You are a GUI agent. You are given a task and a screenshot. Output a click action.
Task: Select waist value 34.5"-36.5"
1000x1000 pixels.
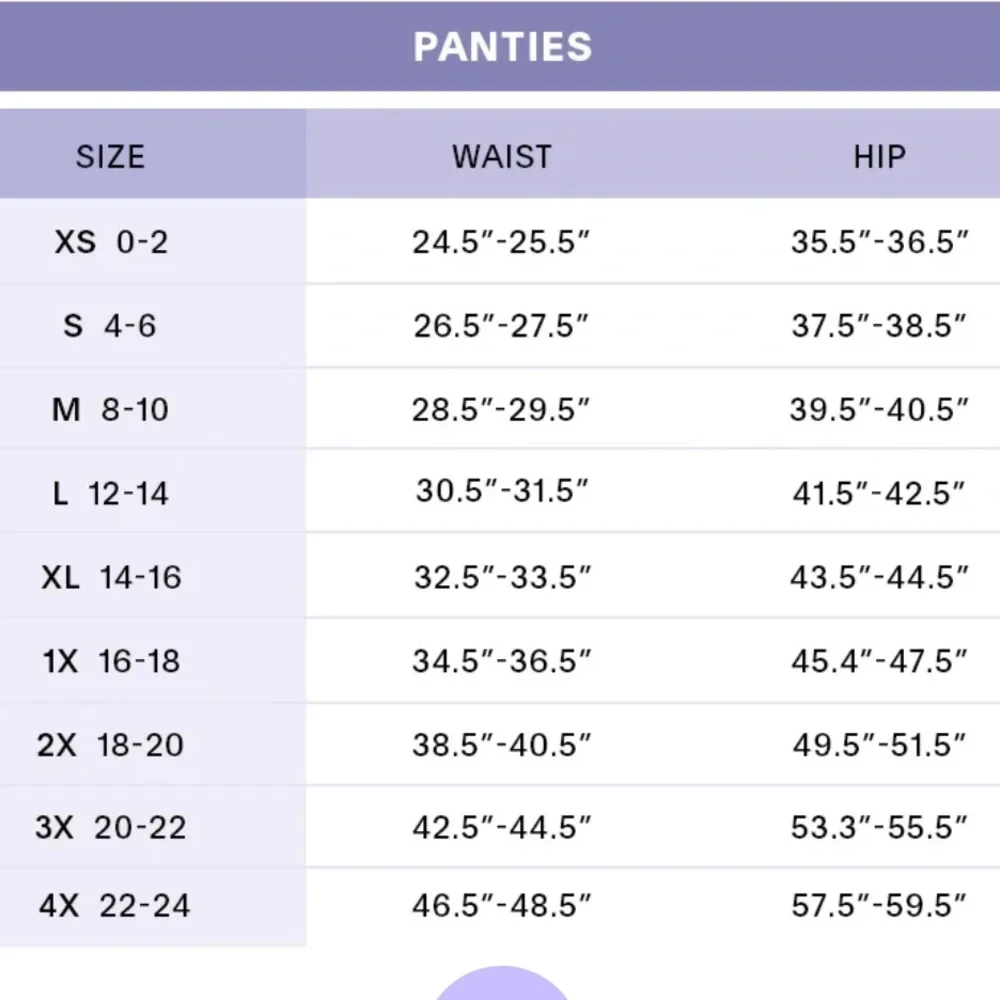(x=501, y=661)
